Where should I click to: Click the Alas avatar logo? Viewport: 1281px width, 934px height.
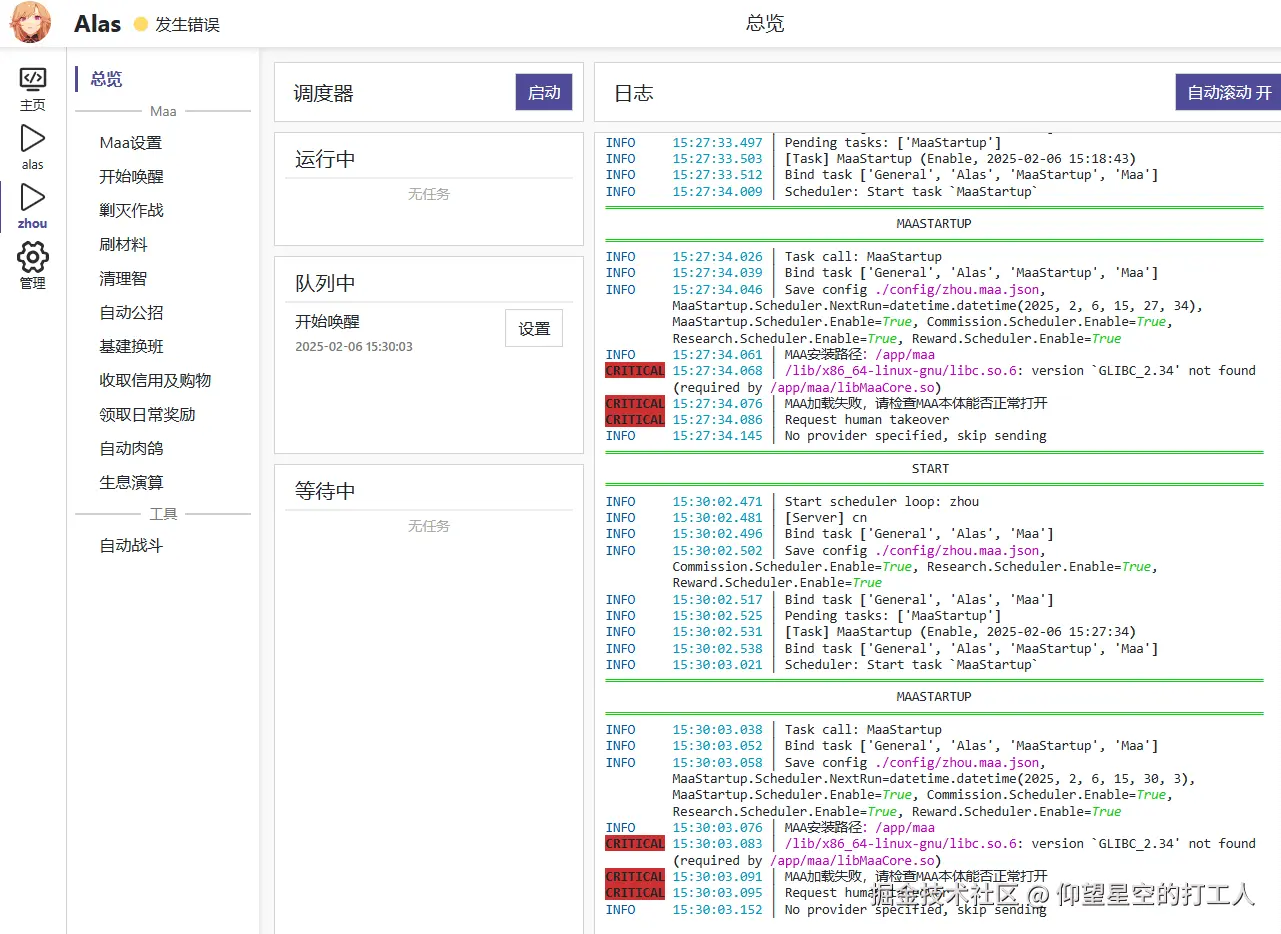(x=31, y=23)
